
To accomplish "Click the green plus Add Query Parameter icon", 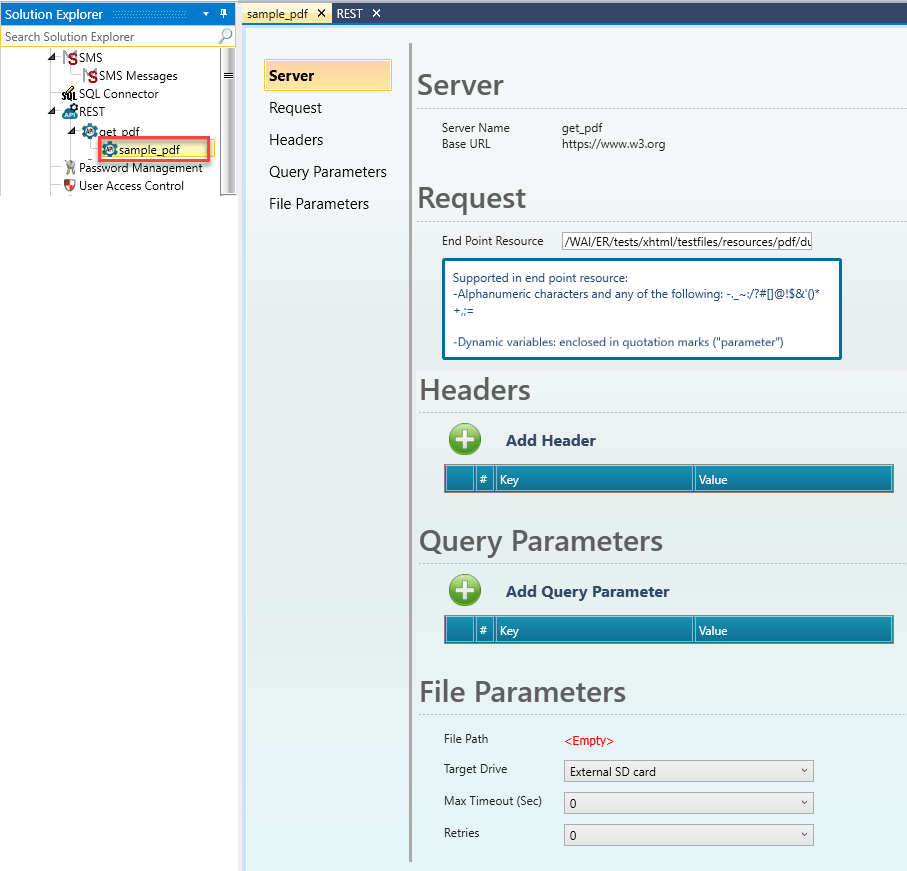I will [x=465, y=591].
